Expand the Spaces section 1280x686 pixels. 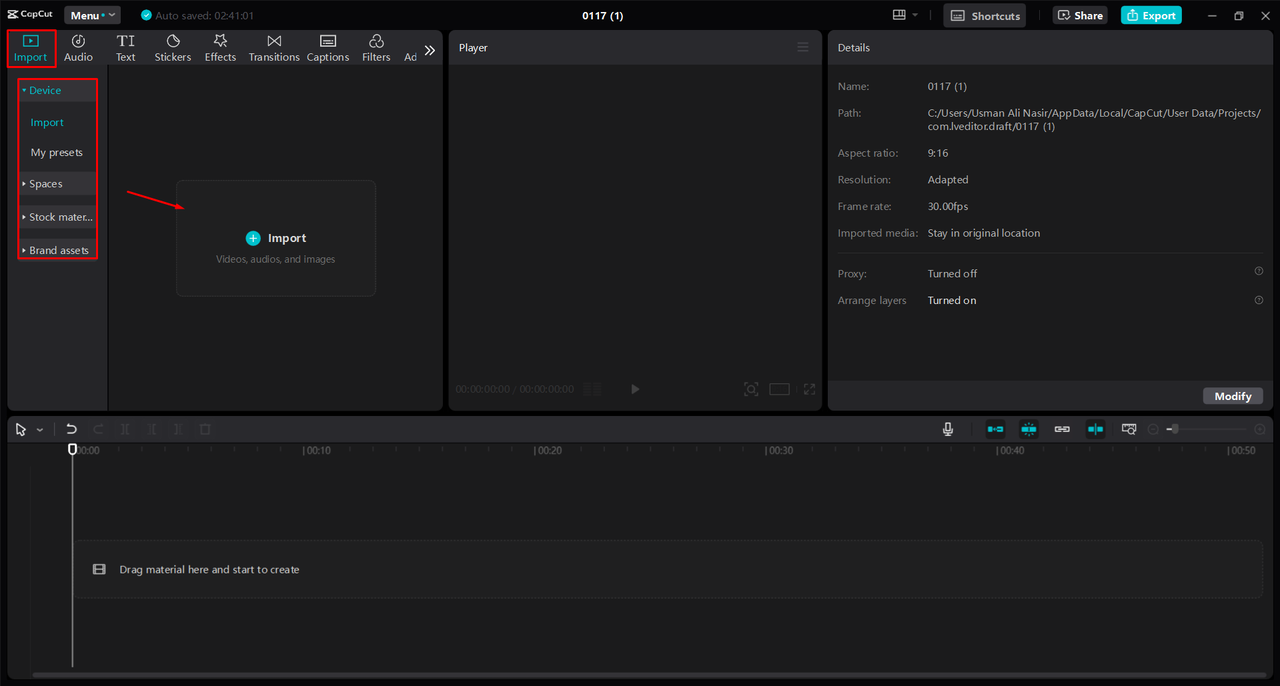(x=57, y=184)
